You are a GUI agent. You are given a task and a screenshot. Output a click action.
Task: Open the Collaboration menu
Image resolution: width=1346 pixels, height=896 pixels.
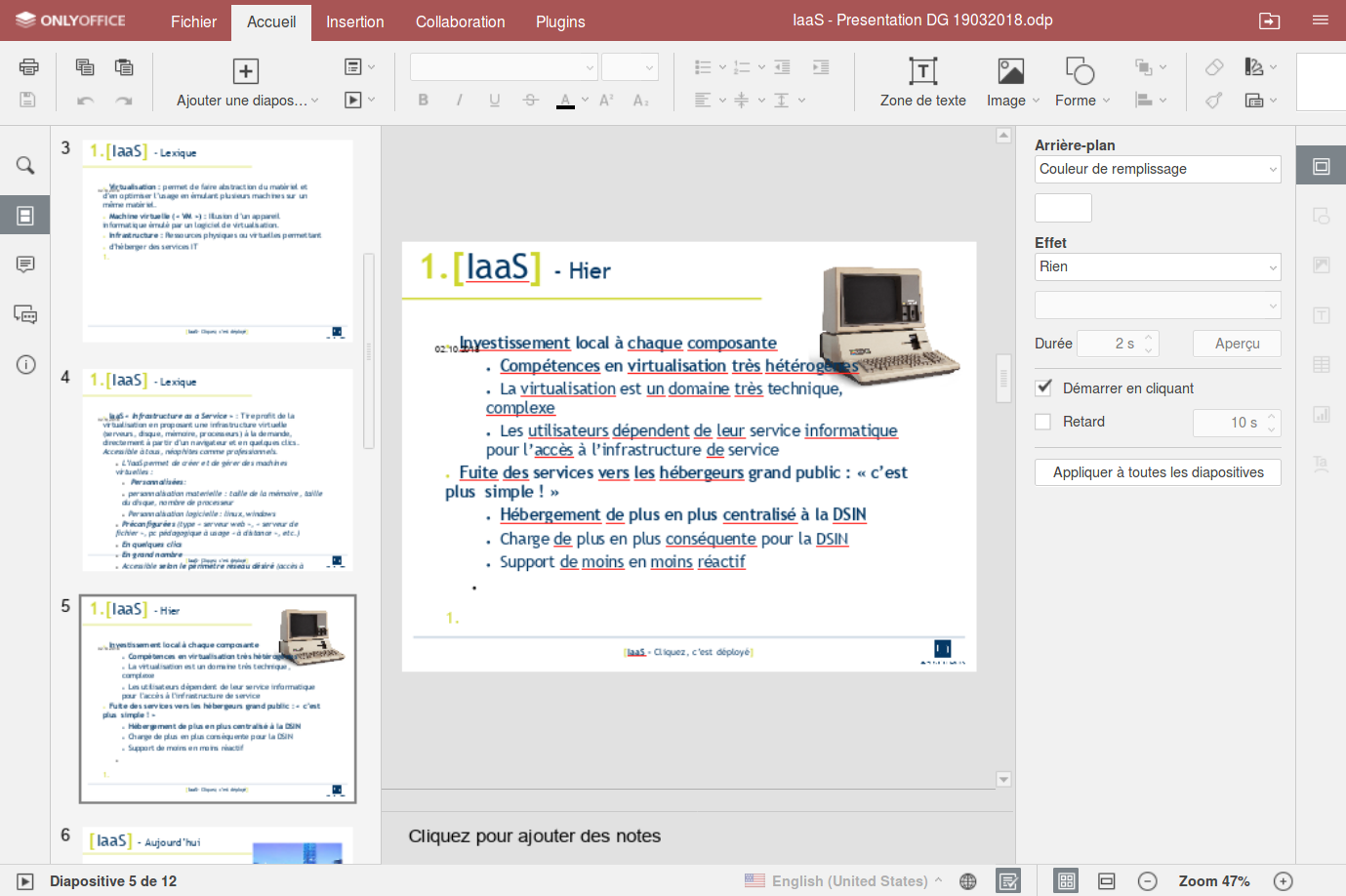click(460, 20)
